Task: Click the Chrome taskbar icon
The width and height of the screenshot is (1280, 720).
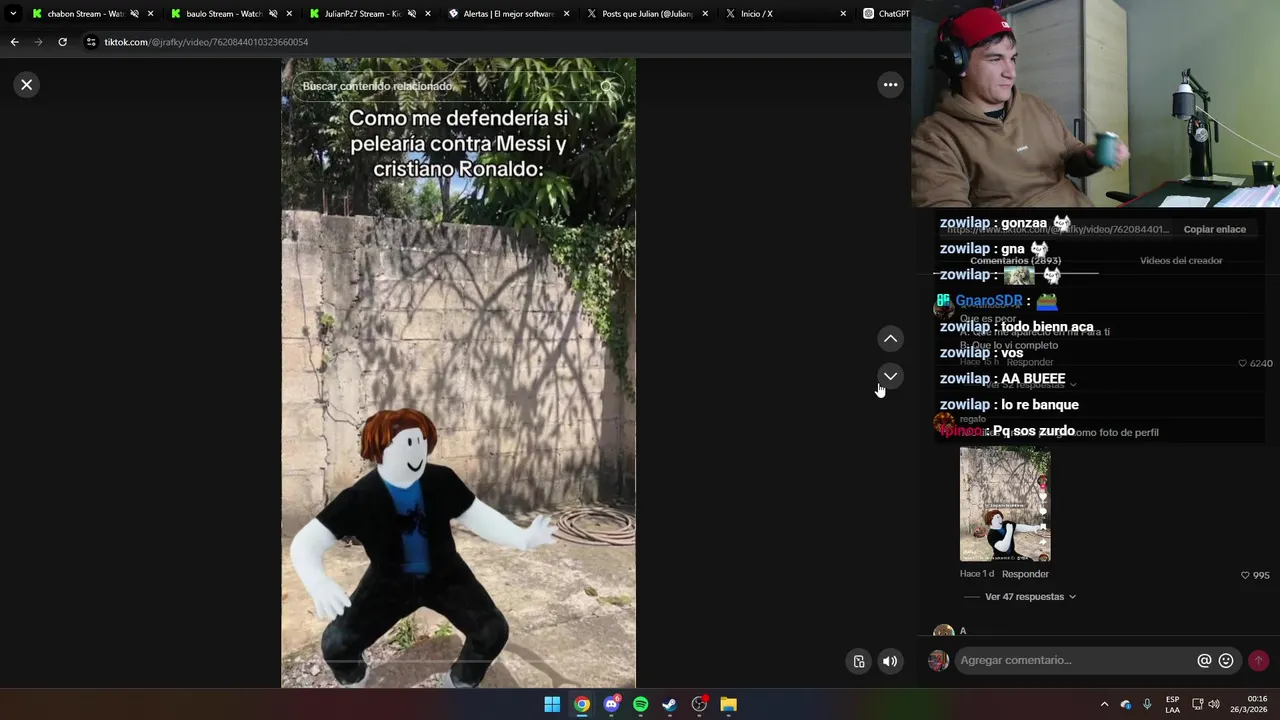Action: point(581,705)
